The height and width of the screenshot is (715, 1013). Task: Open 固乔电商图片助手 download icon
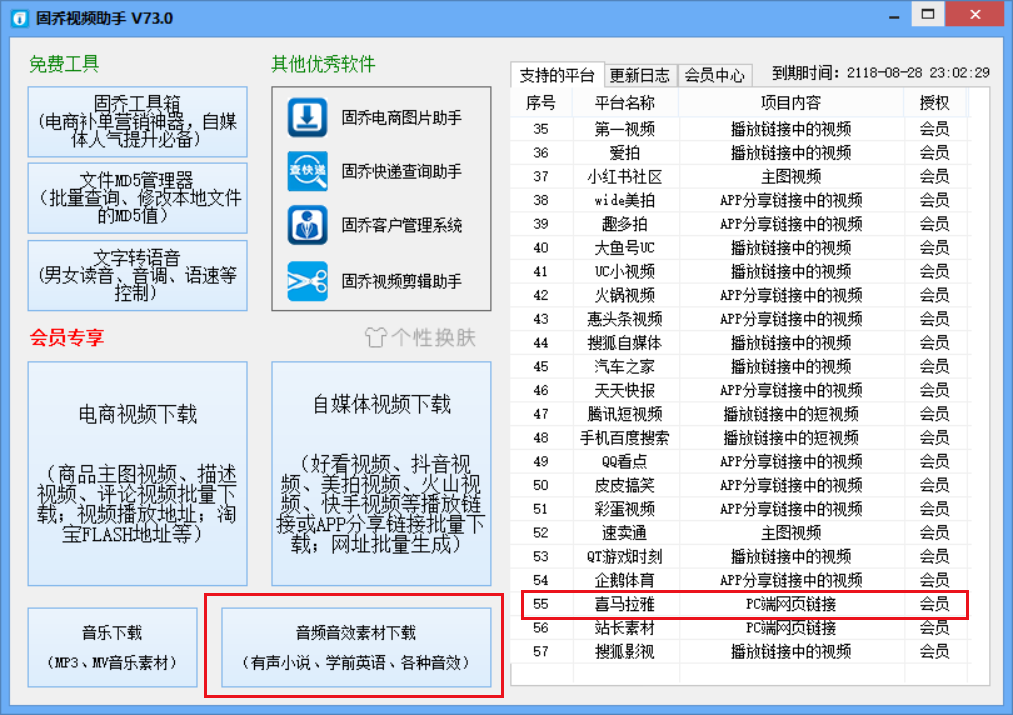point(308,118)
